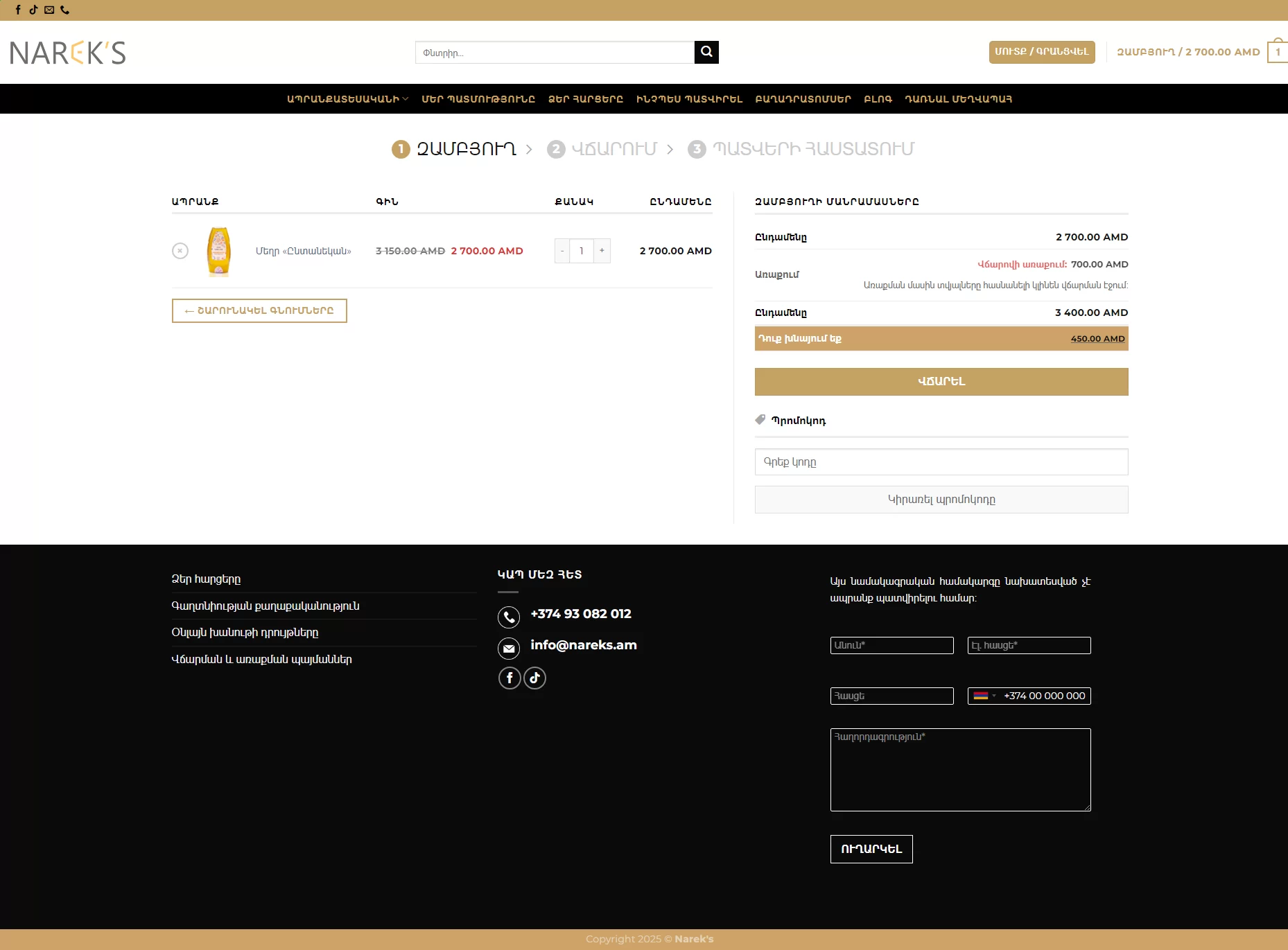Click the ՄՈՒՏՔ / ԳՐԱՆՑՎԵԼ login button
This screenshot has width=1288, height=950.
pyautogui.click(x=1041, y=52)
